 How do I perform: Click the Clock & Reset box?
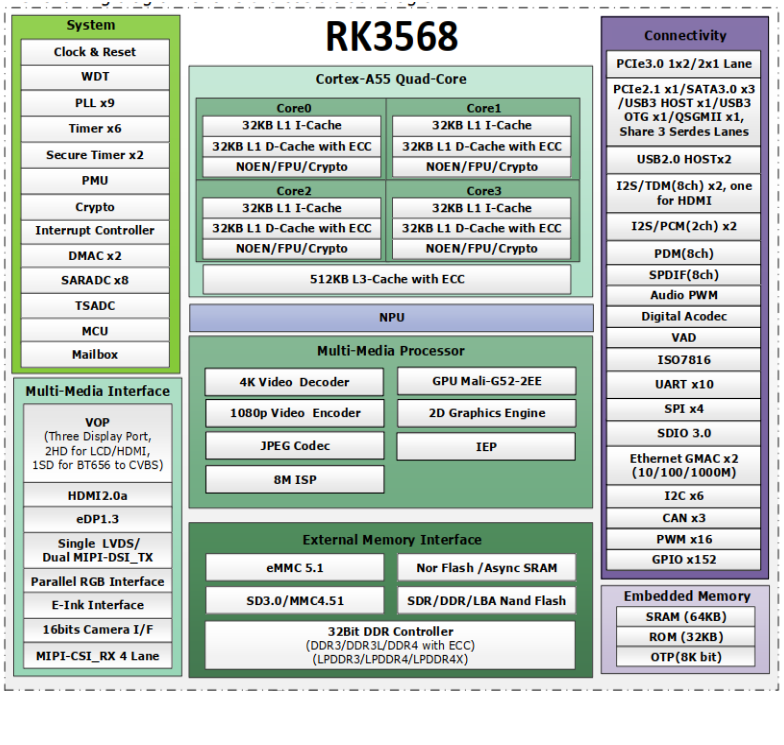tap(95, 52)
